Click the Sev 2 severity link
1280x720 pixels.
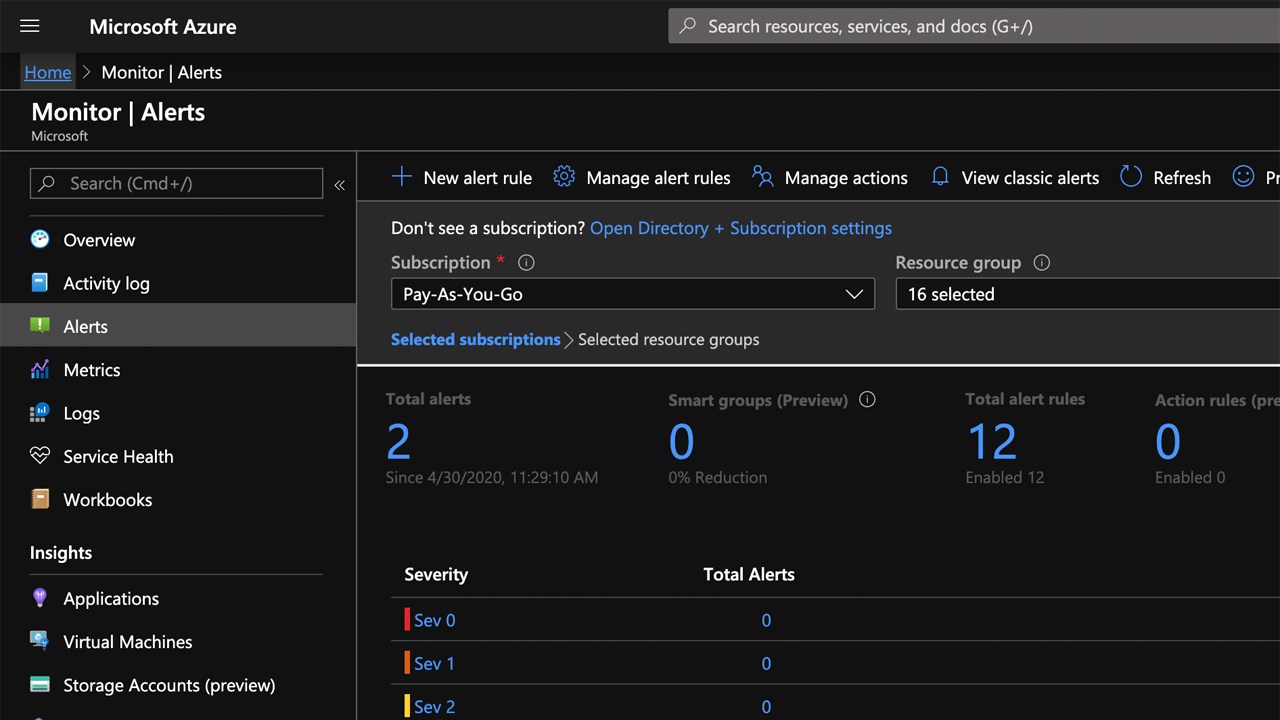[x=434, y=706]
